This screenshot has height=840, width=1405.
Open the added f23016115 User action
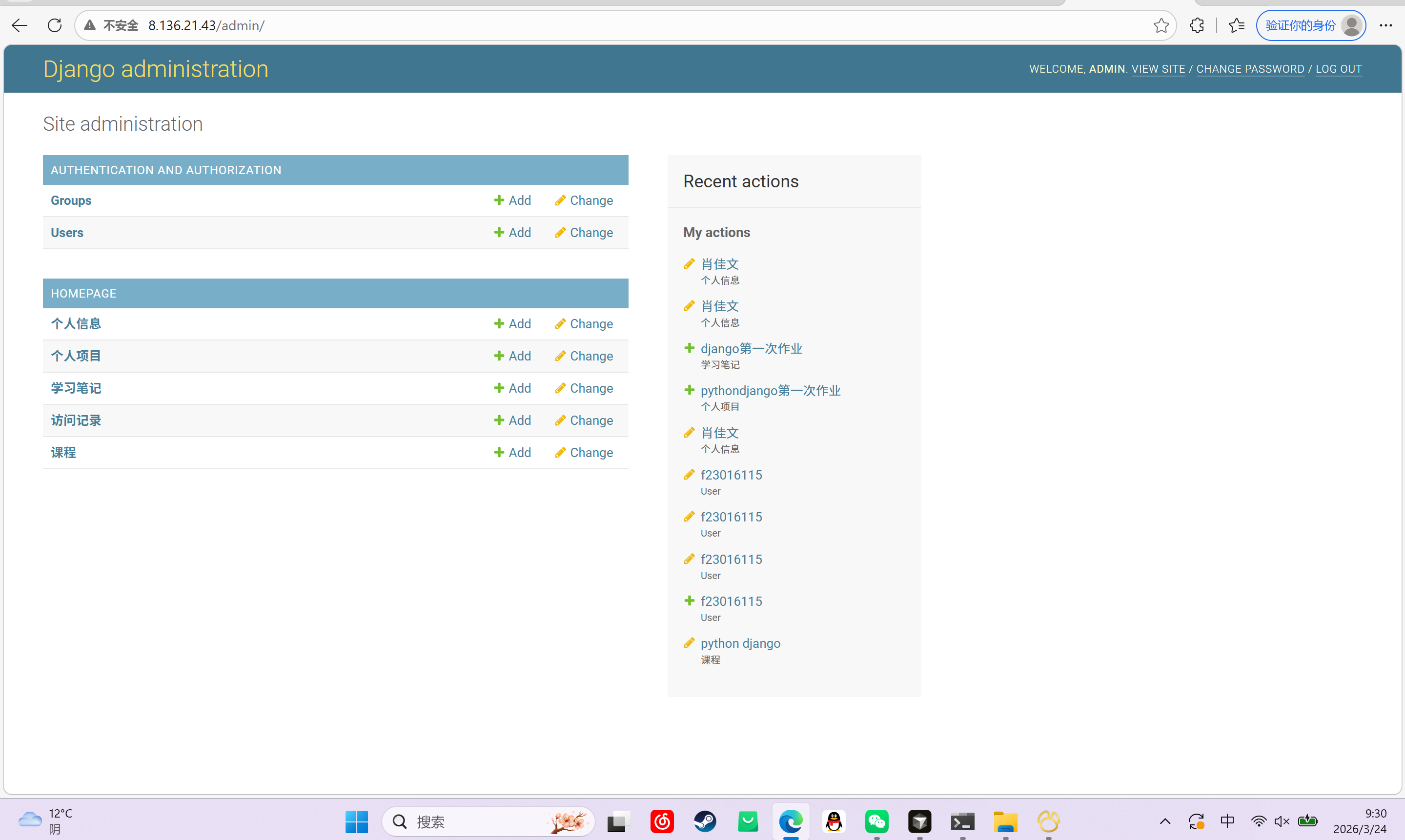click(x=731, y=601)
